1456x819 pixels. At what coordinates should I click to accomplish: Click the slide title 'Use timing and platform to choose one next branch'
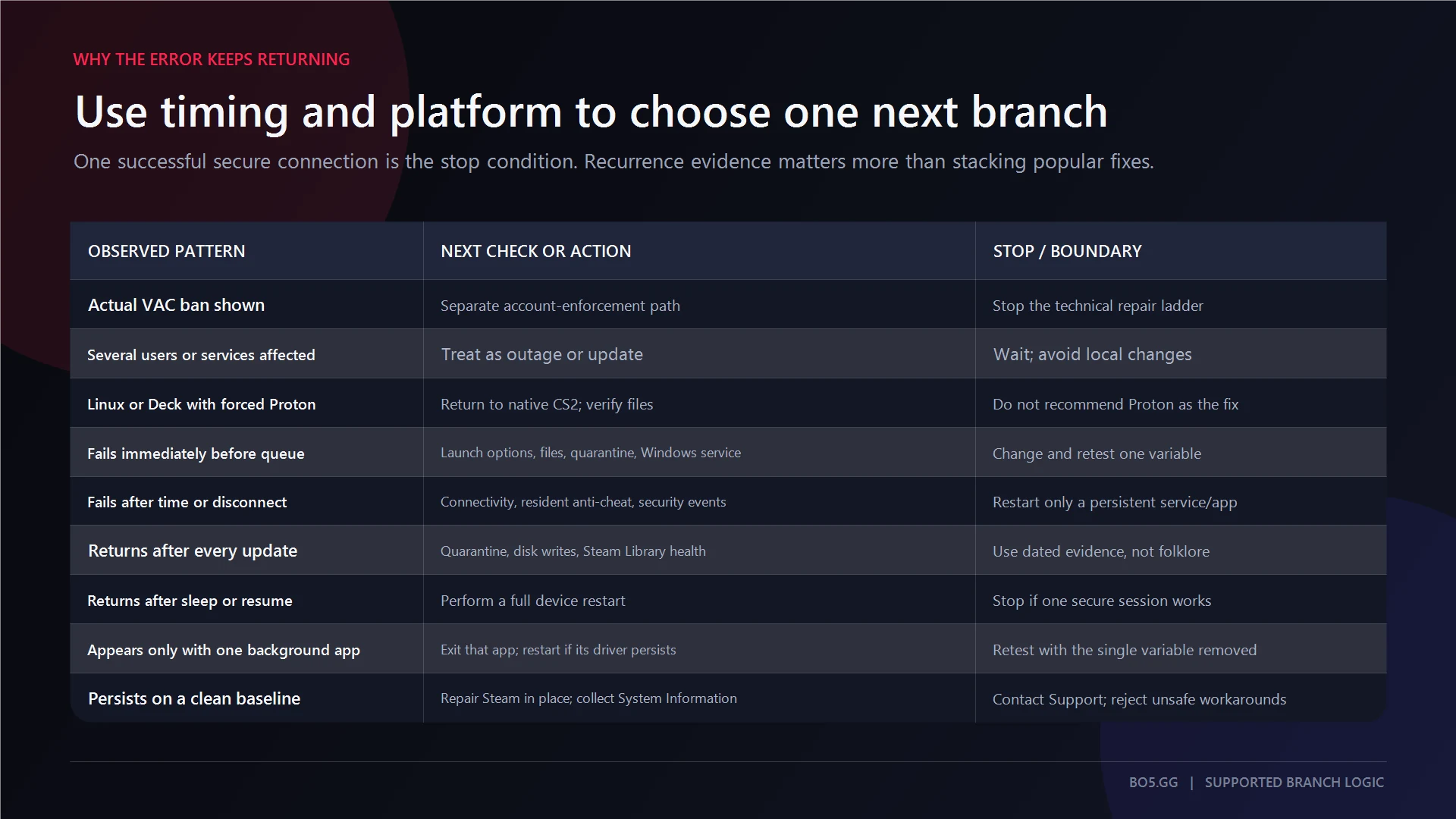point(591,111)
